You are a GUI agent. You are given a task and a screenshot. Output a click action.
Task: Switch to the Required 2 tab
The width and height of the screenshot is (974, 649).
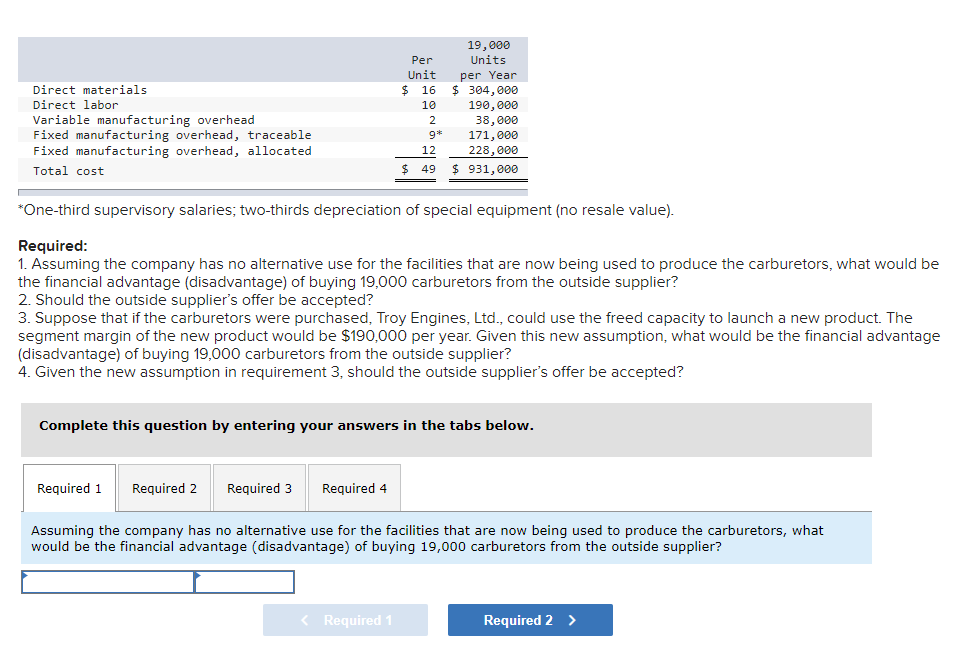point(164,488)
